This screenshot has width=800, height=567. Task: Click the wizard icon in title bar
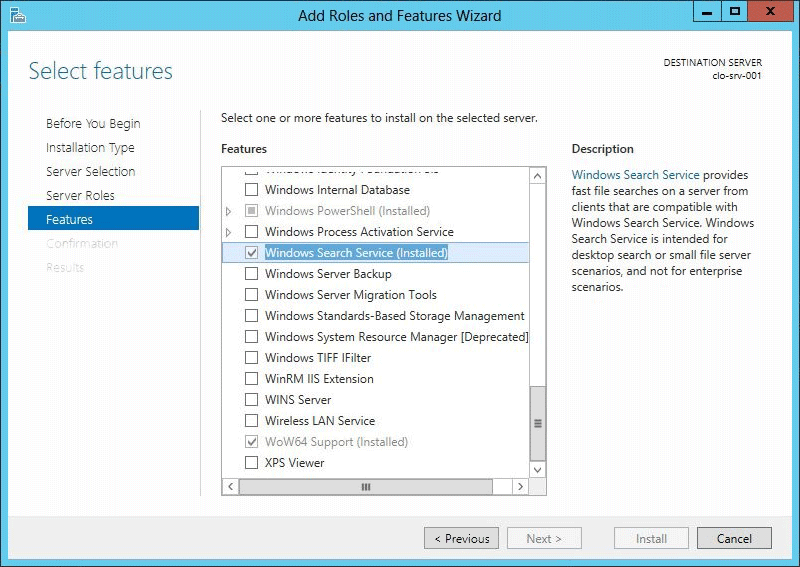(x=17, y=15)
